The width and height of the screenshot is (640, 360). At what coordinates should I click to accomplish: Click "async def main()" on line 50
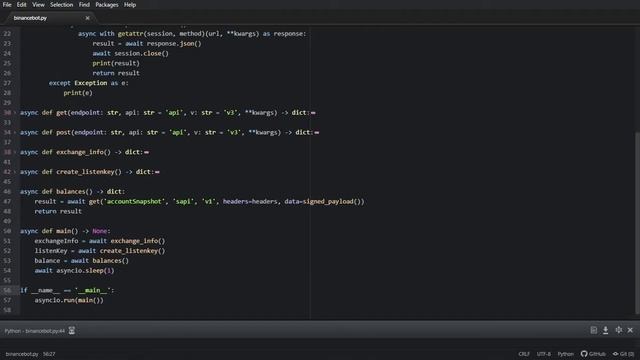tap(49, 231)
